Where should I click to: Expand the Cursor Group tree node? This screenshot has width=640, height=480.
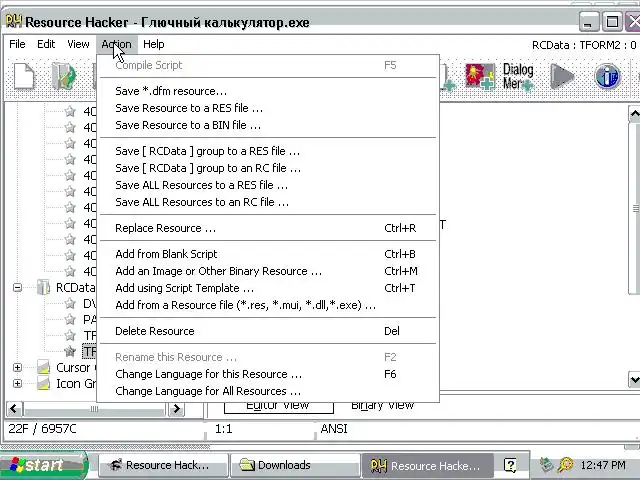pos(17,367)
